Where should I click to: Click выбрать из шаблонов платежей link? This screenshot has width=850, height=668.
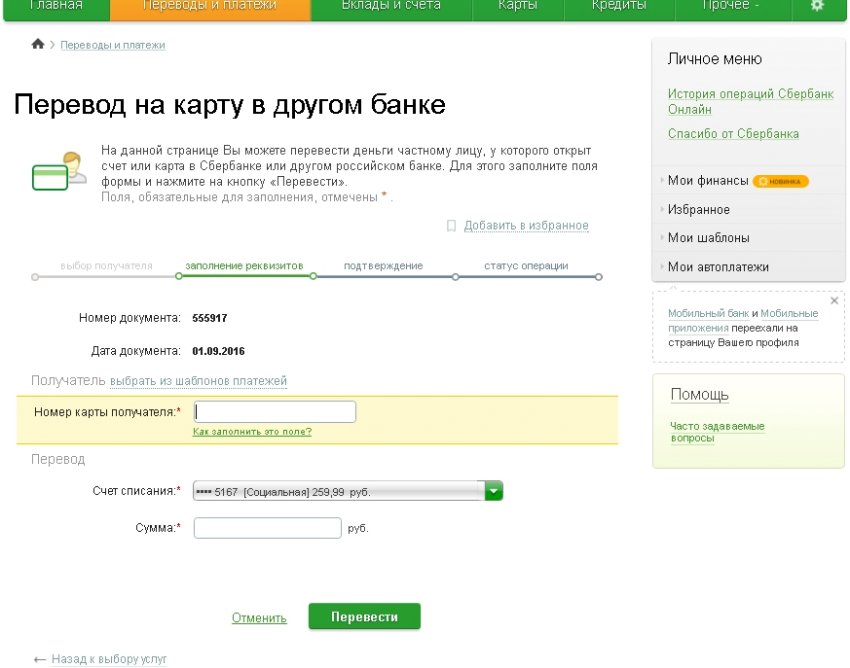(198, 381)
